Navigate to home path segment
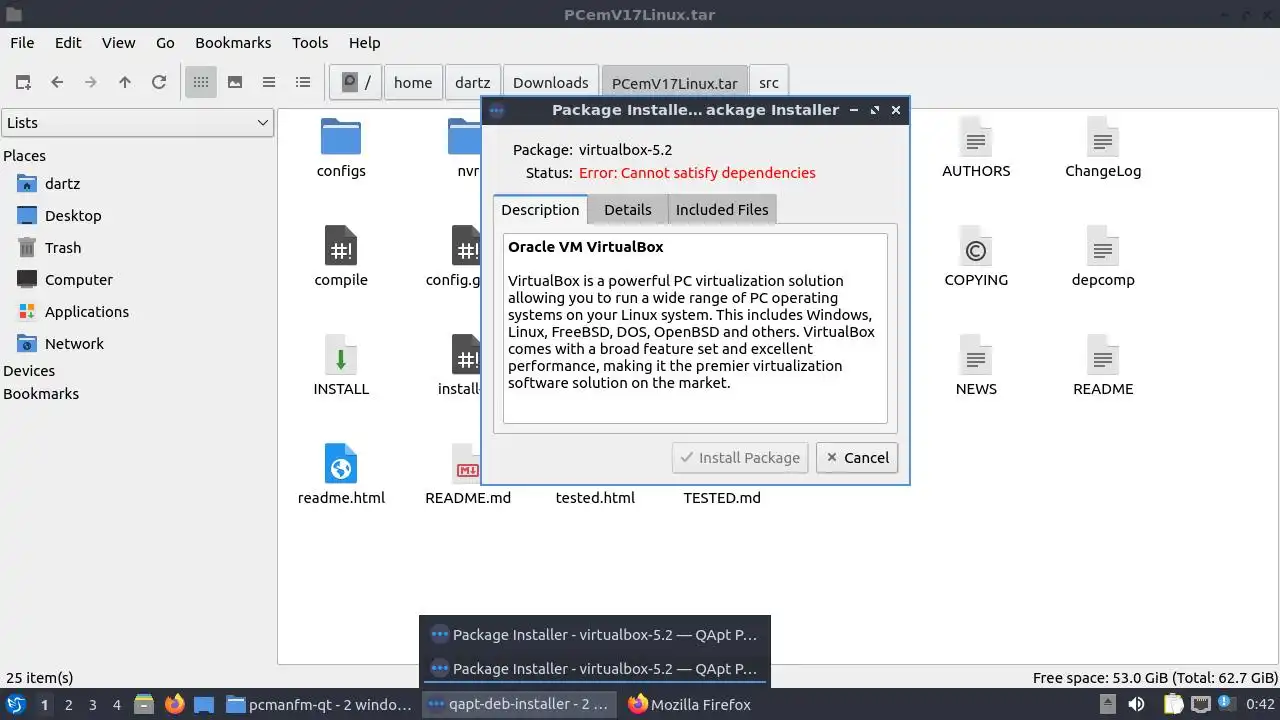 tap(413, 83)
